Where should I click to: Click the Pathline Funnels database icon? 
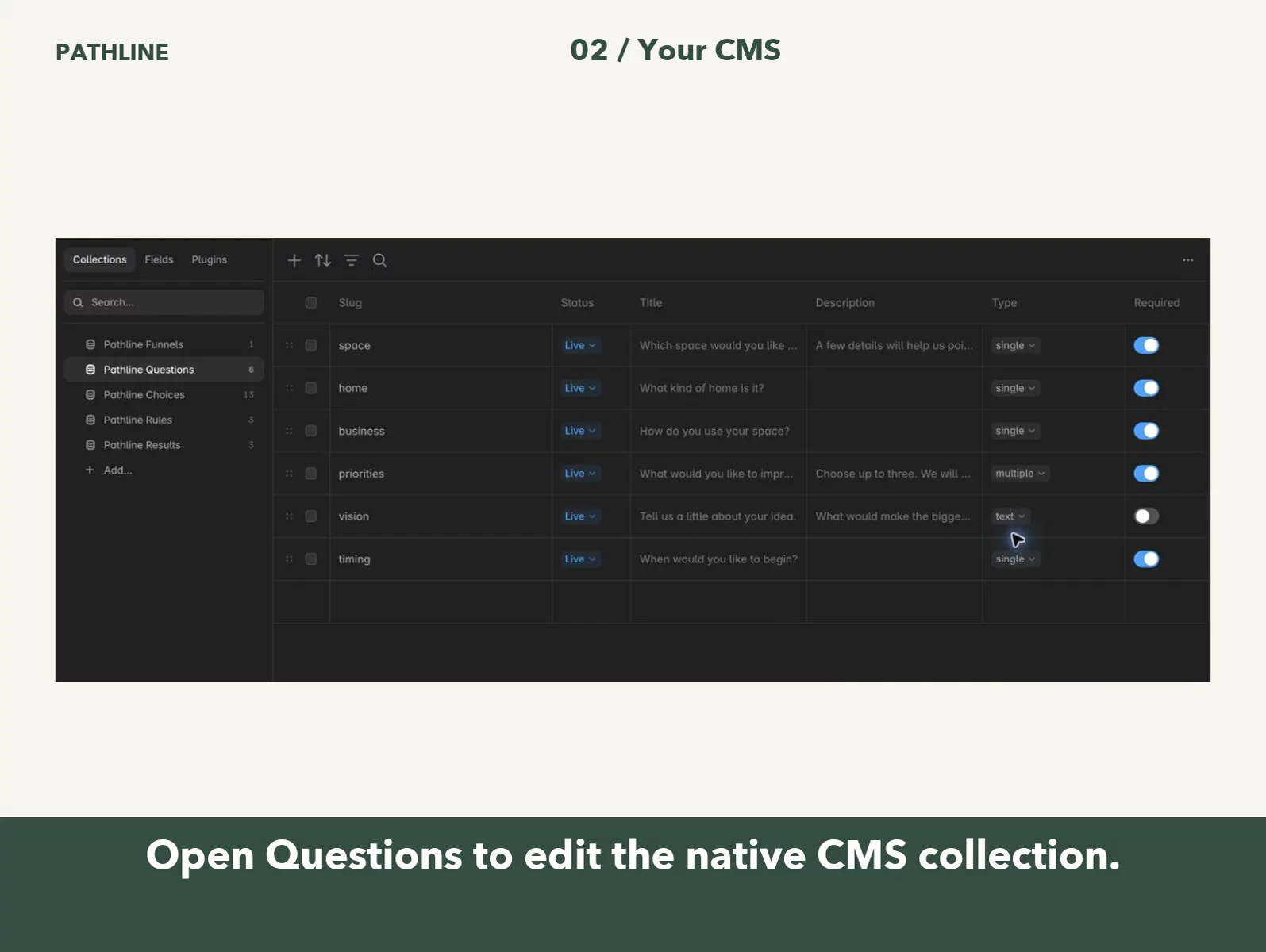[x=90, y=344]
